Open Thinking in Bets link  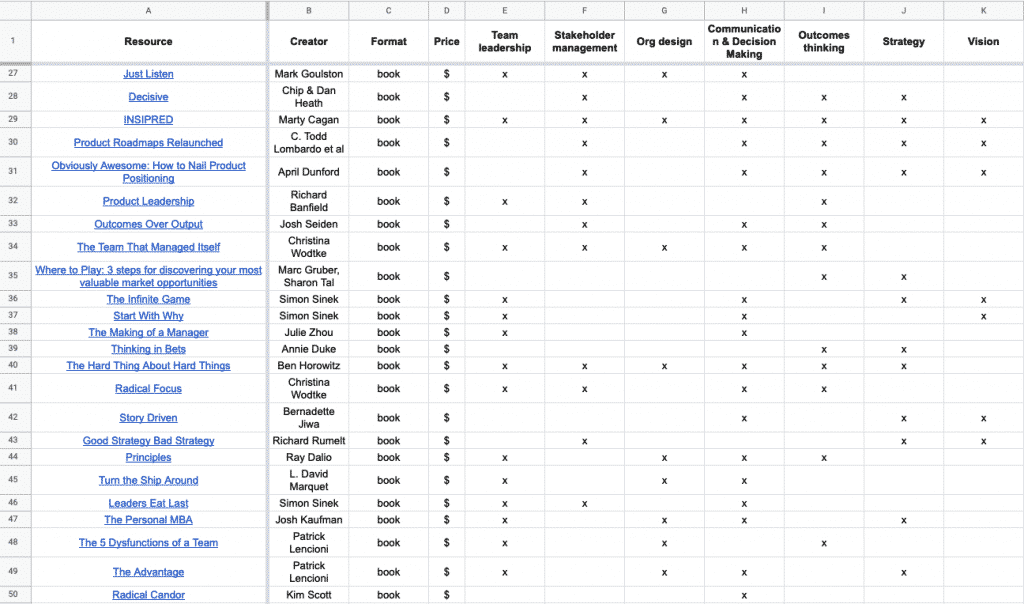pos(148,349)
